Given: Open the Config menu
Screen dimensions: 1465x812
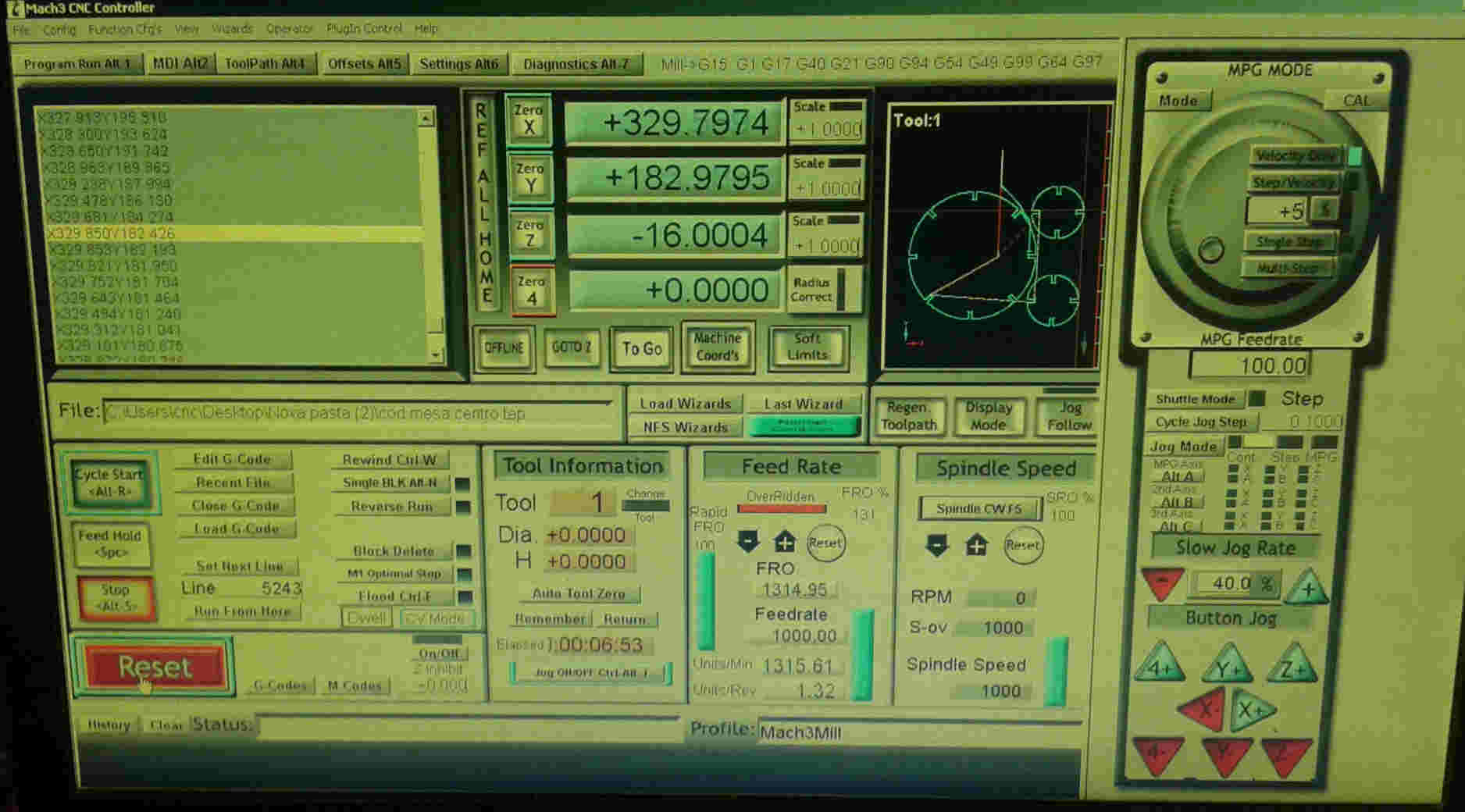Looking at the screenshot, I should [x=59, y=30].
